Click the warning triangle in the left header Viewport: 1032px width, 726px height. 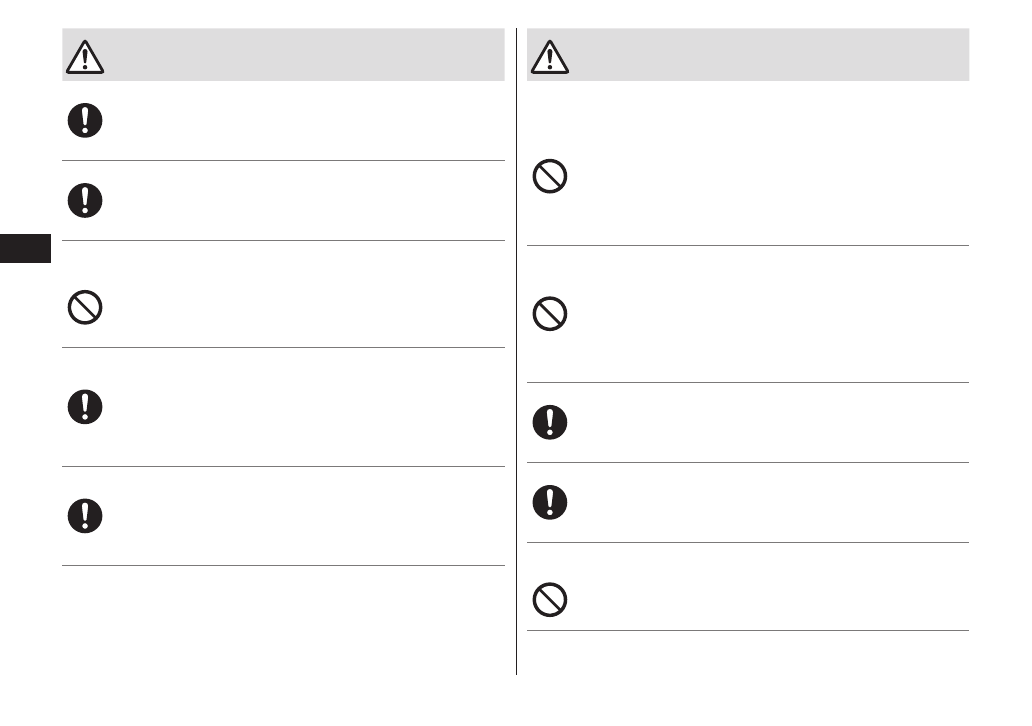(x=85, y=57)
